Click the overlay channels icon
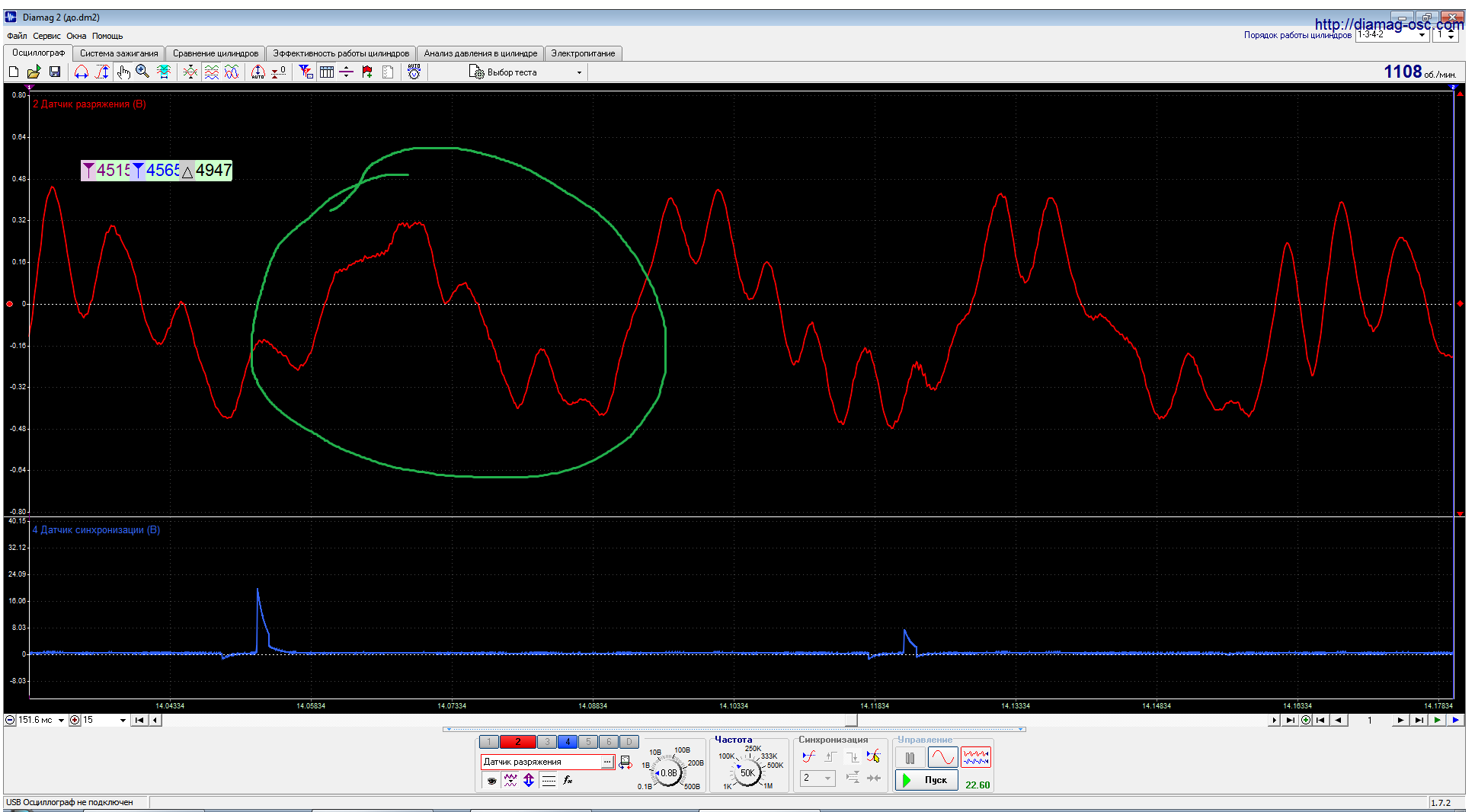The image size is (1475, 812). [190, 72]
